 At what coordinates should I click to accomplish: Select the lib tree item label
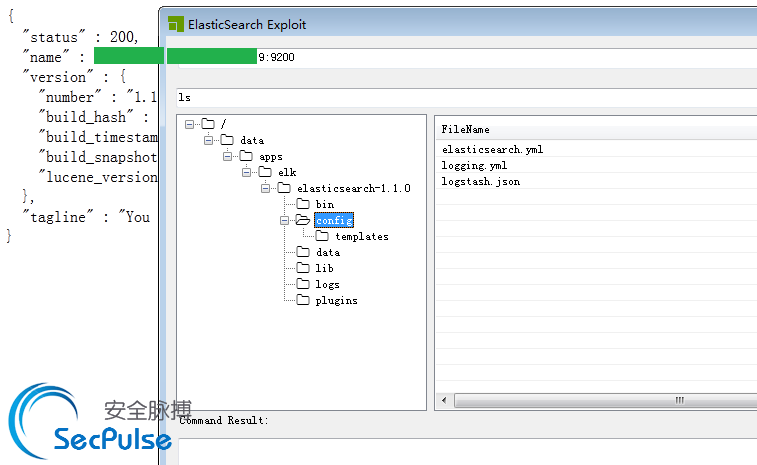point(324,268)
